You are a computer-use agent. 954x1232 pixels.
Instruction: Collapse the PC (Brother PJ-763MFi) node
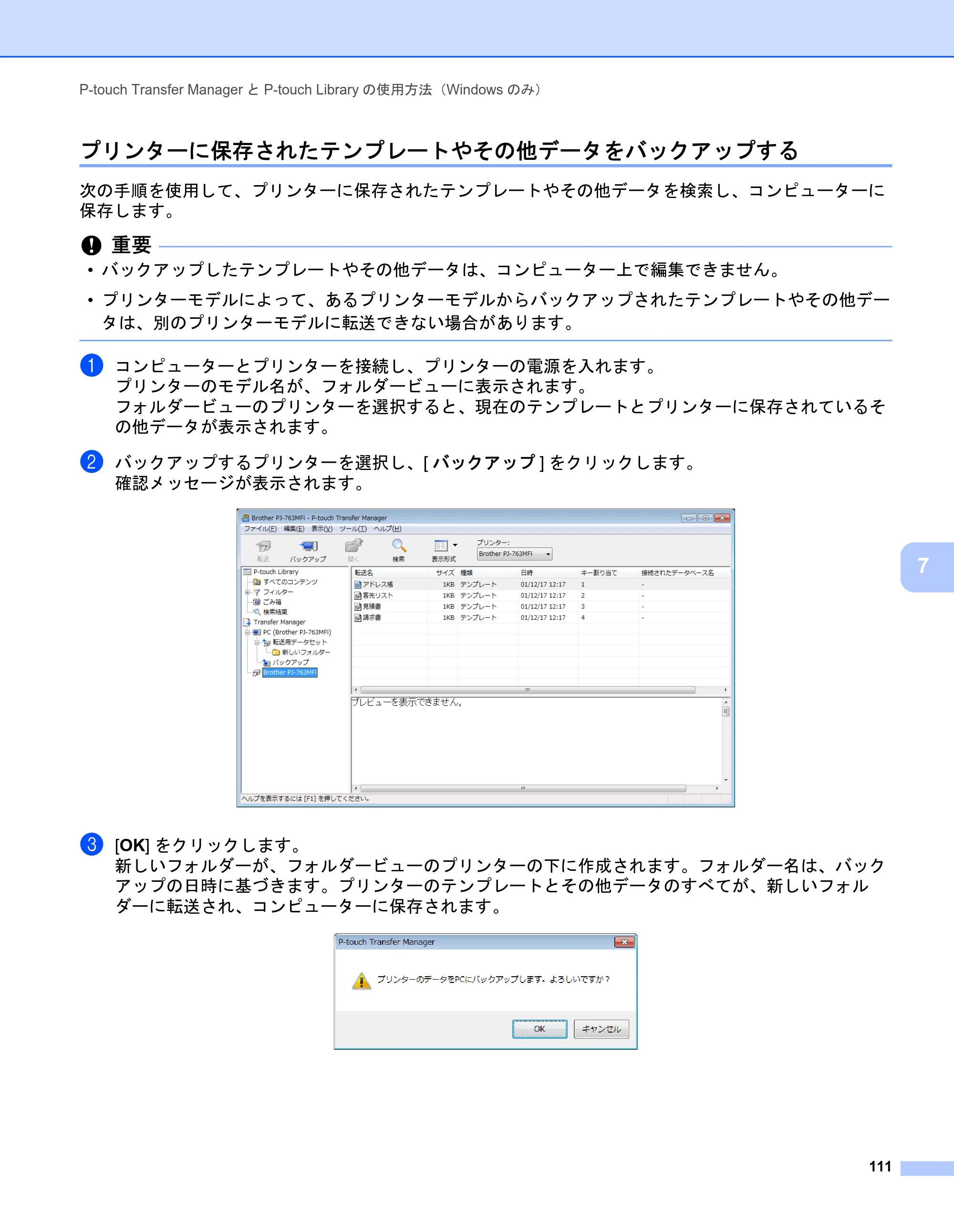pos(248,632)
